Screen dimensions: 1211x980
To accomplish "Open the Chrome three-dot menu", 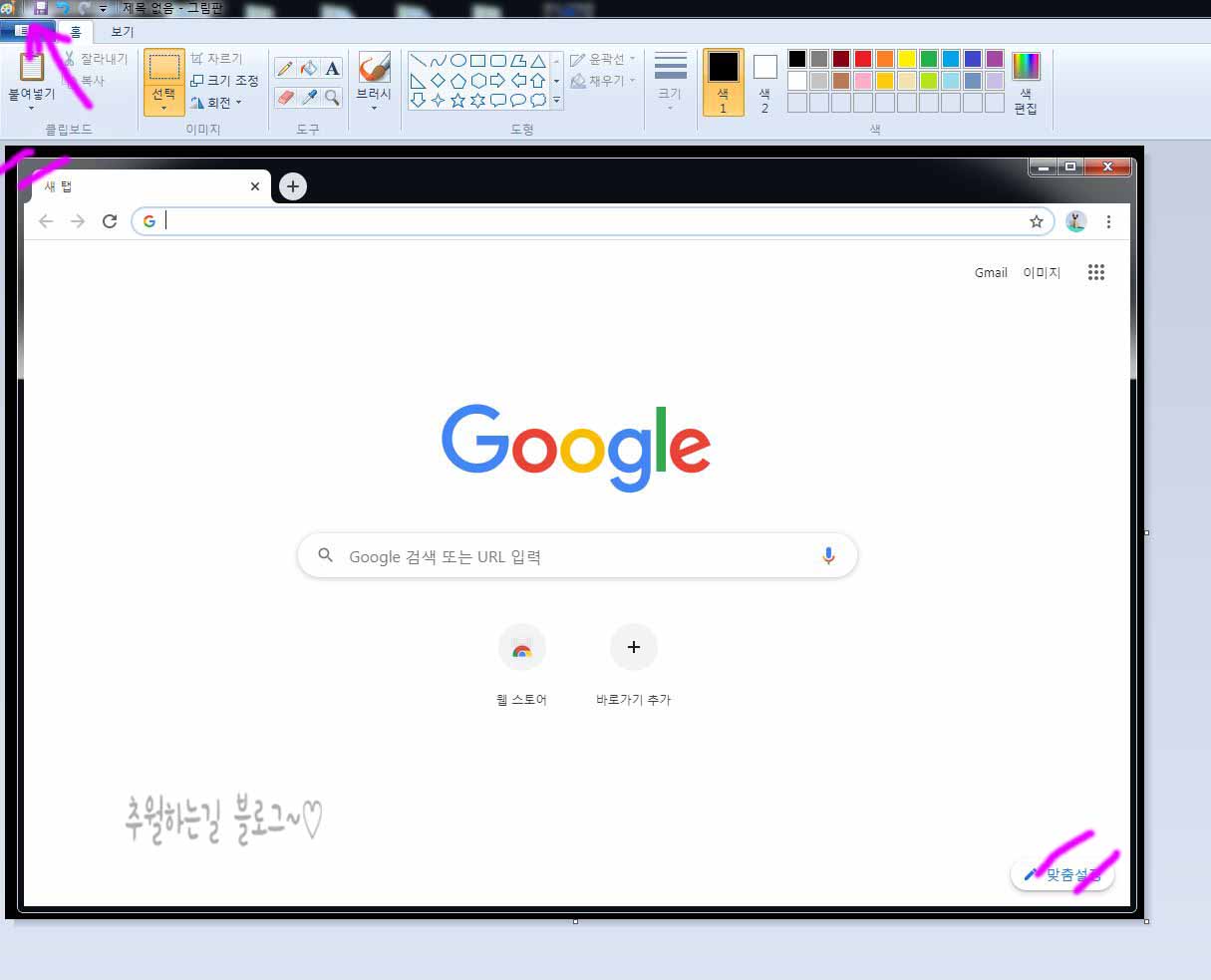I will 1108,221.
